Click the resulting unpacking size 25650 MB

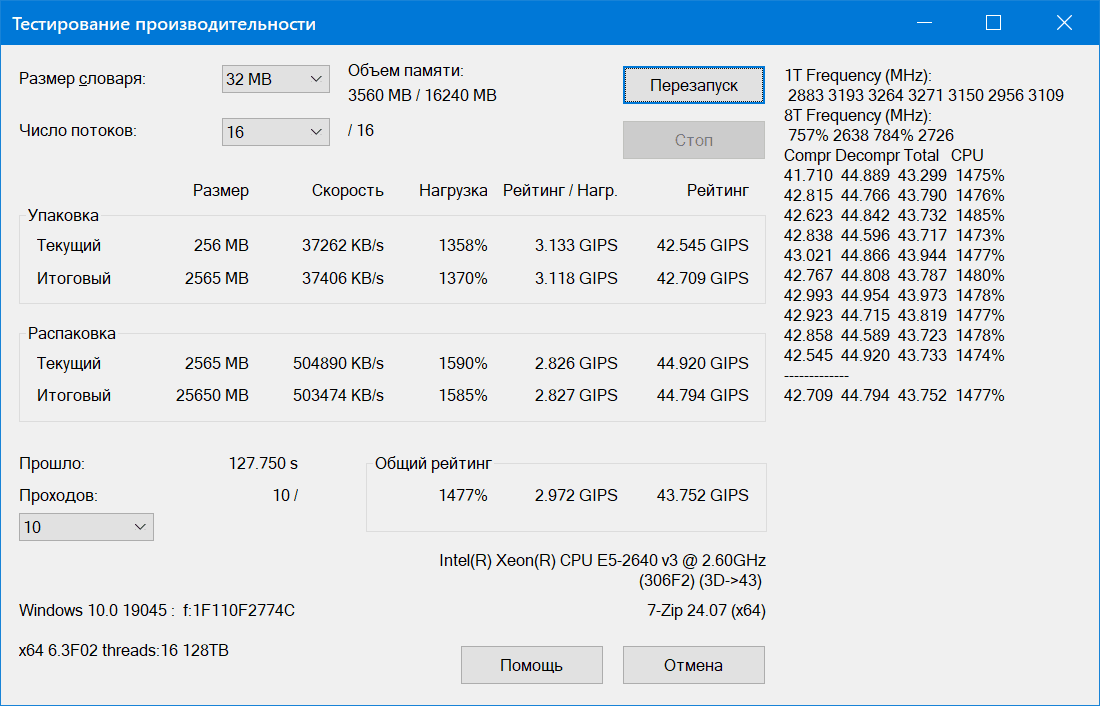212,396
